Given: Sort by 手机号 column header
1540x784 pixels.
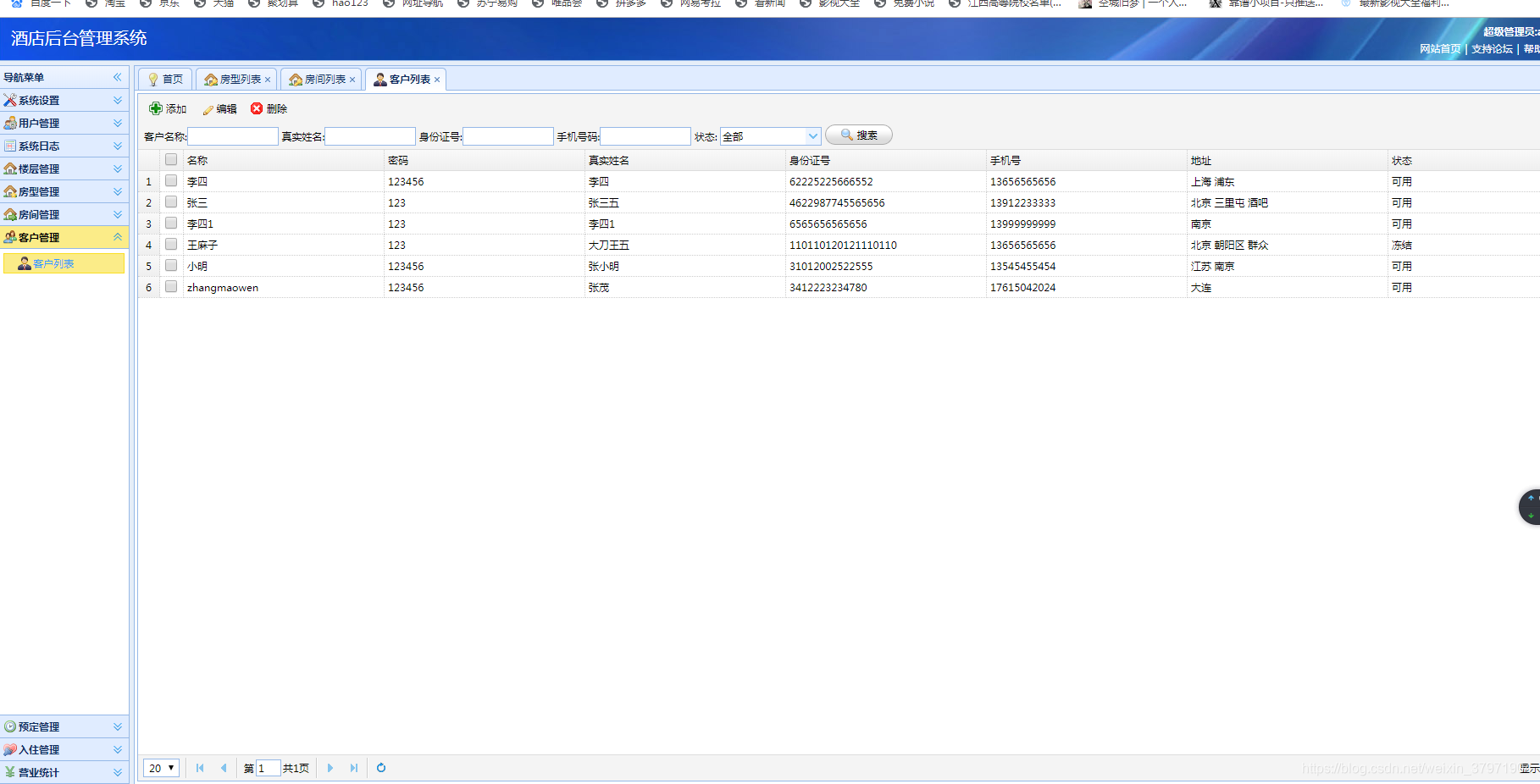Looking at the screenshot, I should tap(1087, 160).
